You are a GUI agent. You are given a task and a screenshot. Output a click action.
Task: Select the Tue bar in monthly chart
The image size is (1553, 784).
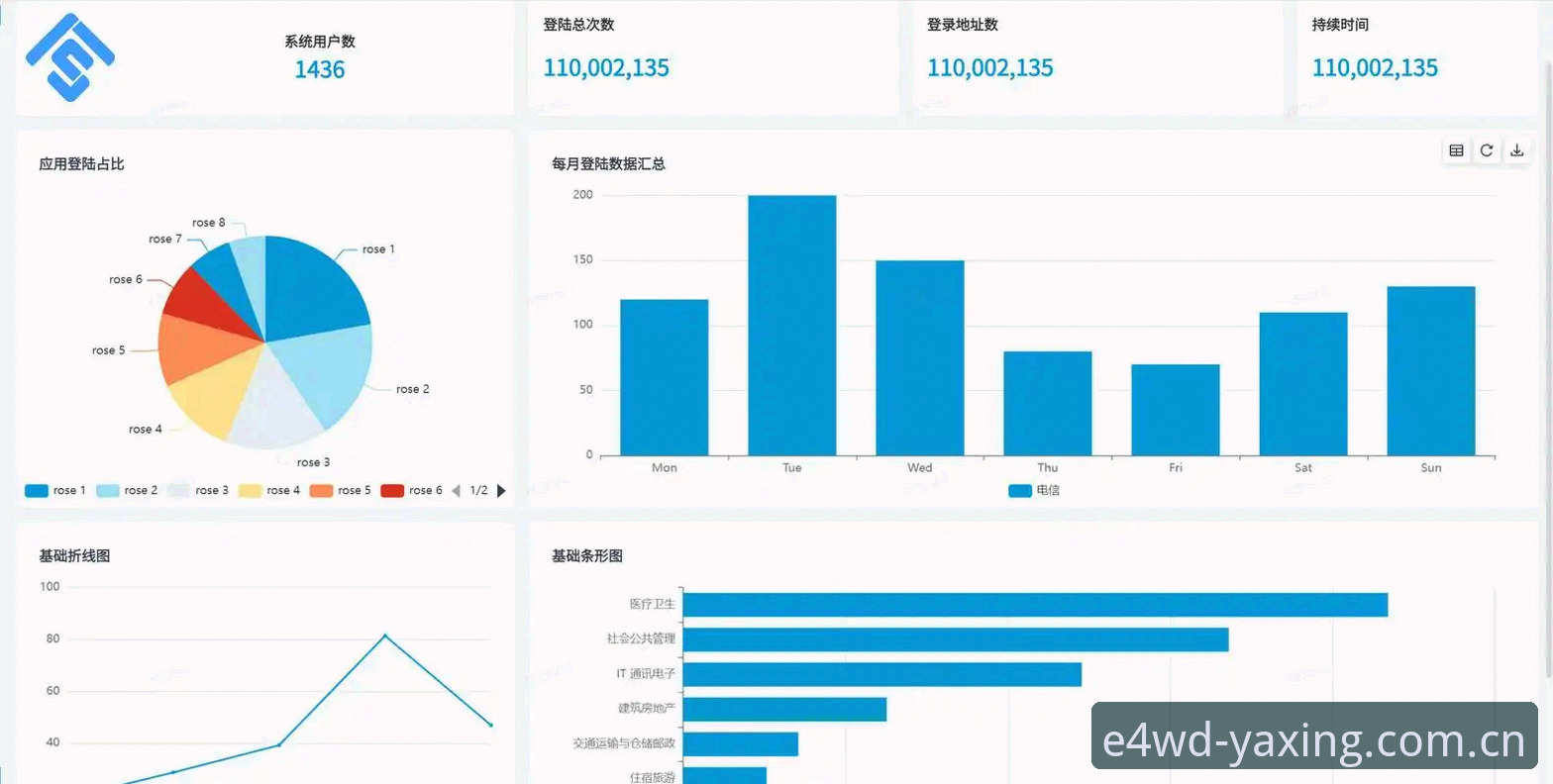(792, 325)
